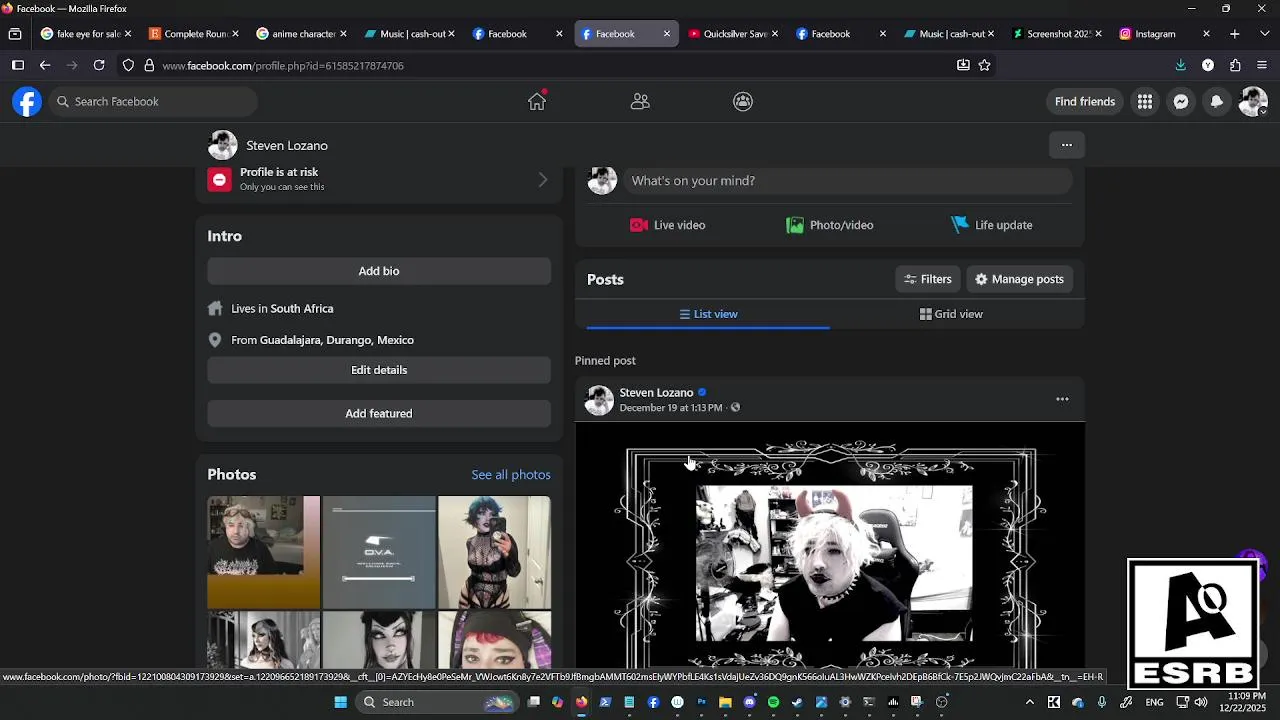Screen dimensions: 1280x720
Task: Click the South Africa link in intro
Action: pos(301,309)
